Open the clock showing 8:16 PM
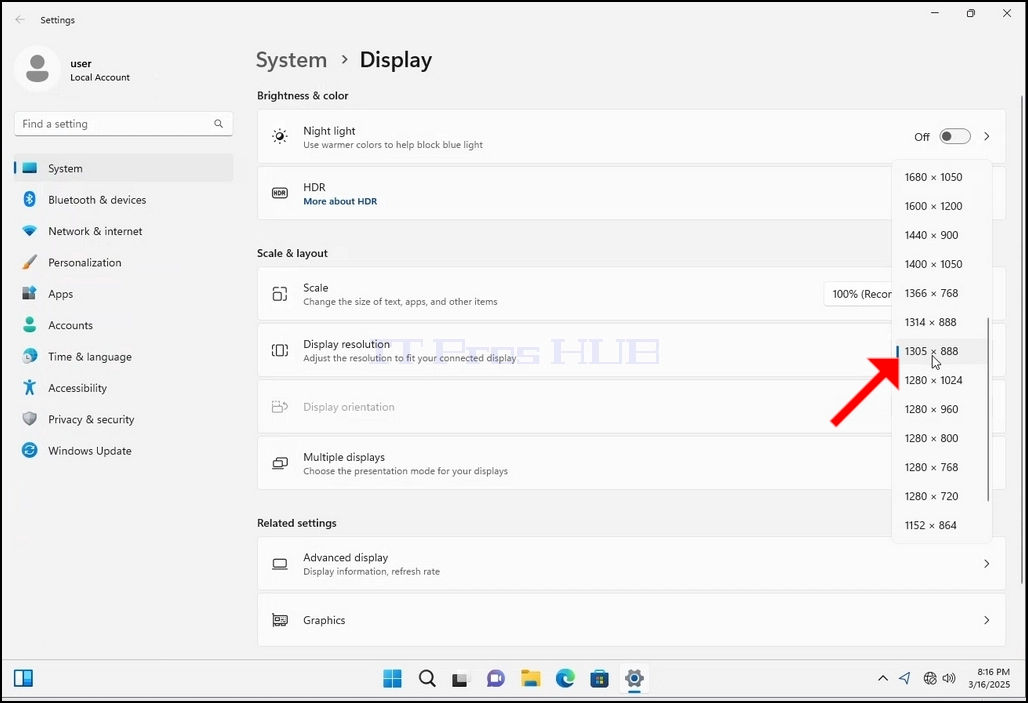Image resolution: width=1028 pixels, height=703 pixels. tap(989, 678)
